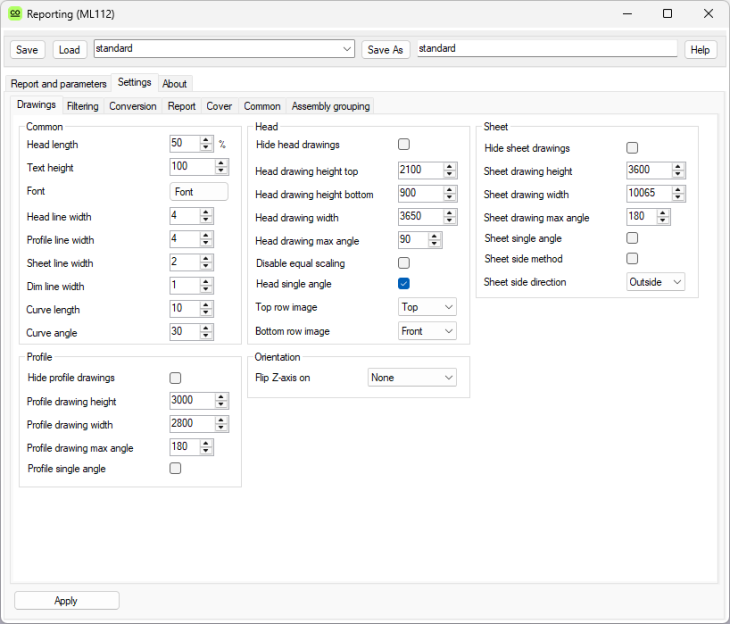
Task: Increase Curve angle value with up arrow
Action: point(206,329)
